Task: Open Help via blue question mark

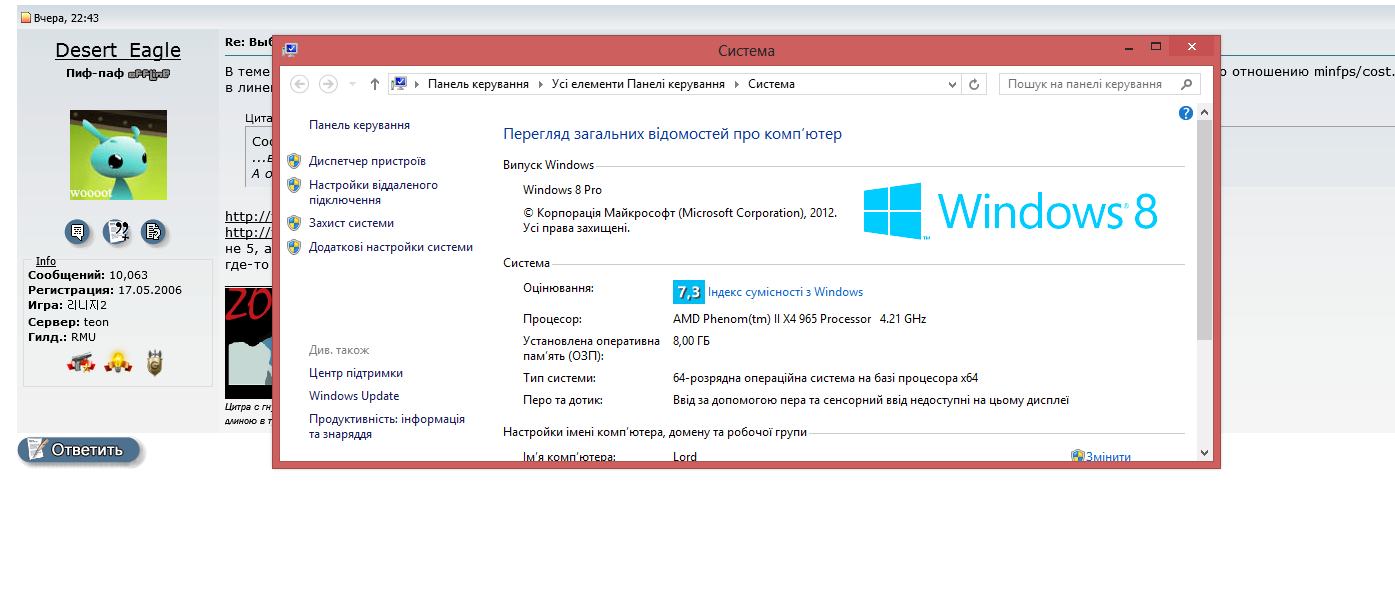Action: pos(1186,113)
